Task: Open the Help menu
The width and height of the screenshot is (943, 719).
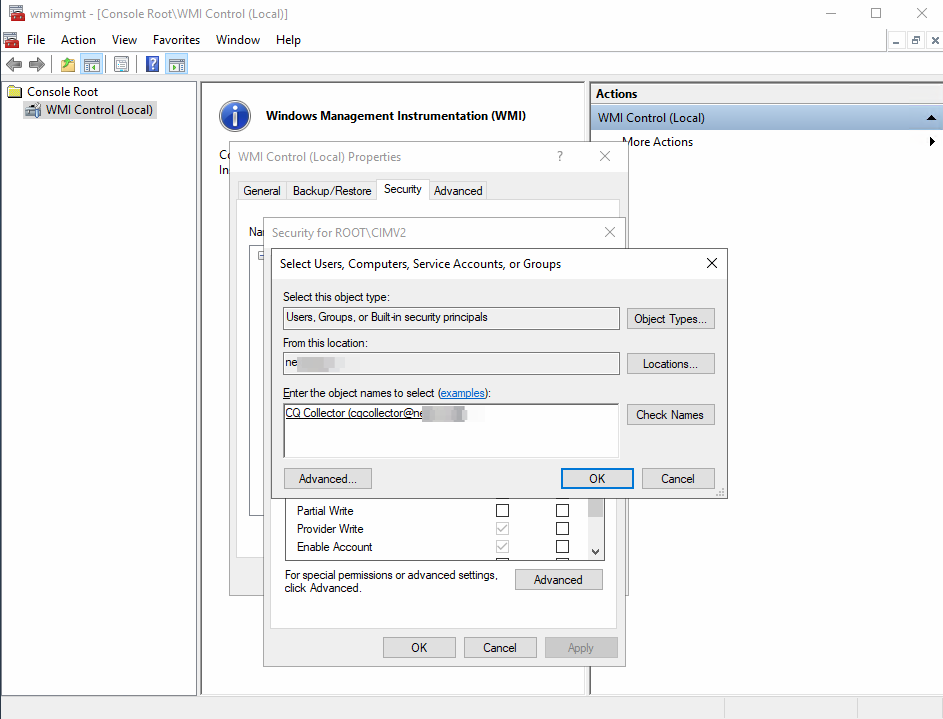Action: pos(288,40)
